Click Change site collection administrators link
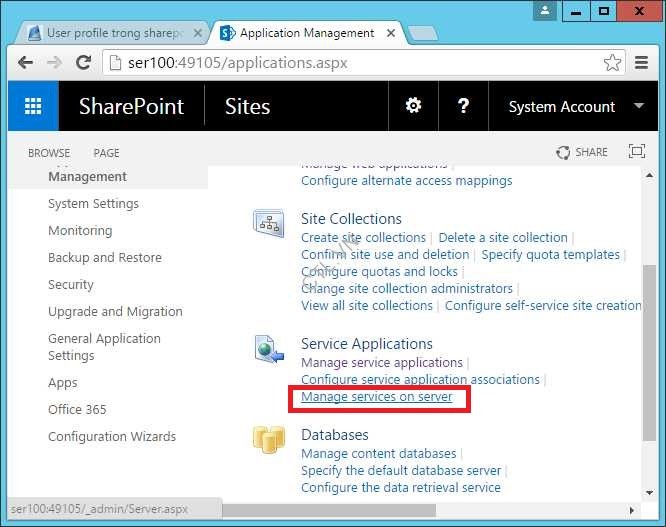666x527 pixels. [x=407, y=288]
